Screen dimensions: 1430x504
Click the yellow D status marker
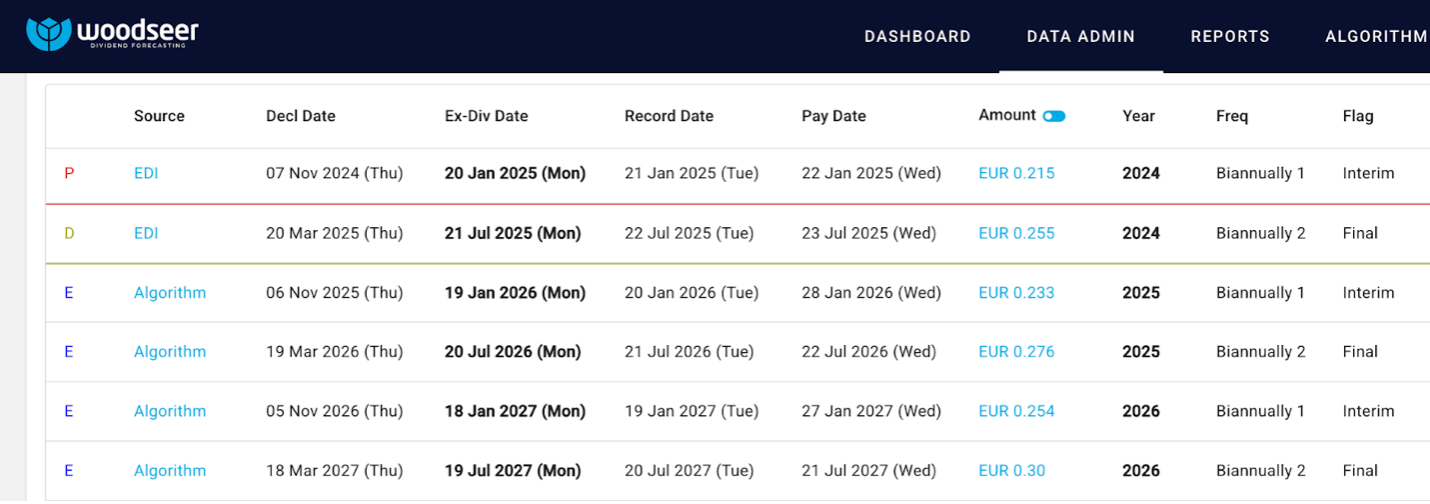tap(69, 233)
